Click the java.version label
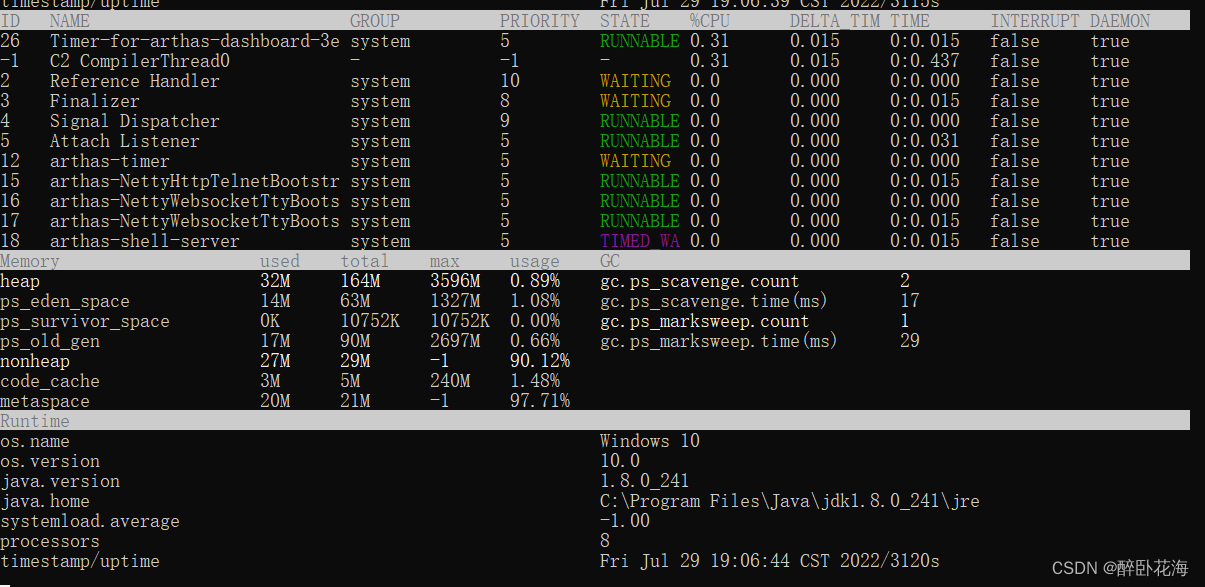This screenshot has height=587, width=1205. click(60, 481)
